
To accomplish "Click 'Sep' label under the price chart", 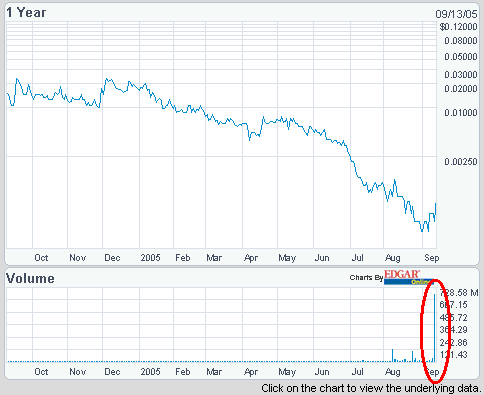I will (432, 258).
